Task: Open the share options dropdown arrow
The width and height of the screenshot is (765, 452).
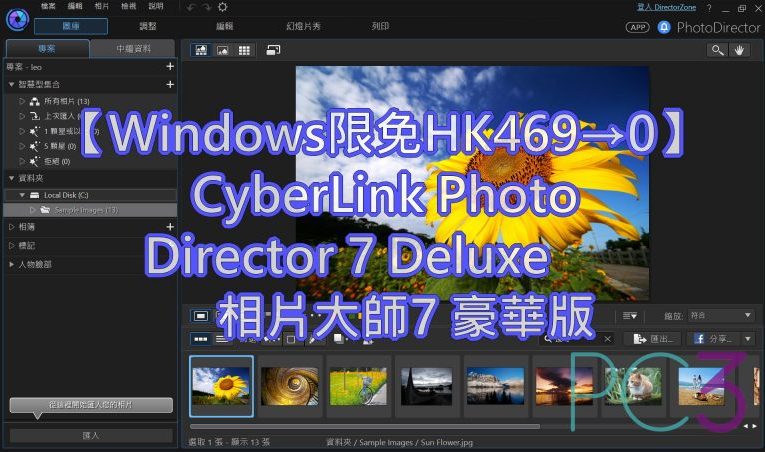Action: coord(748,339)
